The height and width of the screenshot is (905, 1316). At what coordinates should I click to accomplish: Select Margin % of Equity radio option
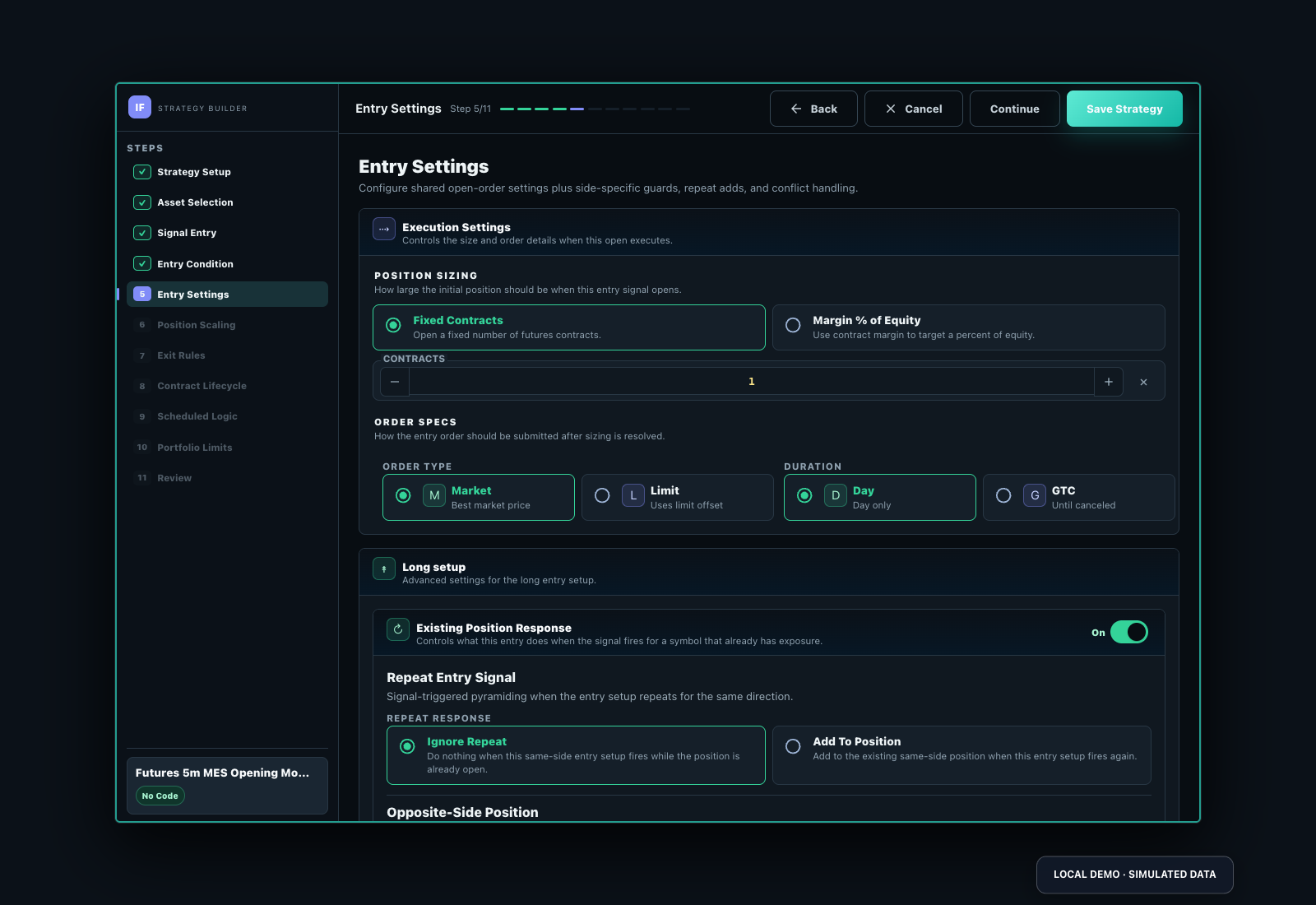(969, 327)
